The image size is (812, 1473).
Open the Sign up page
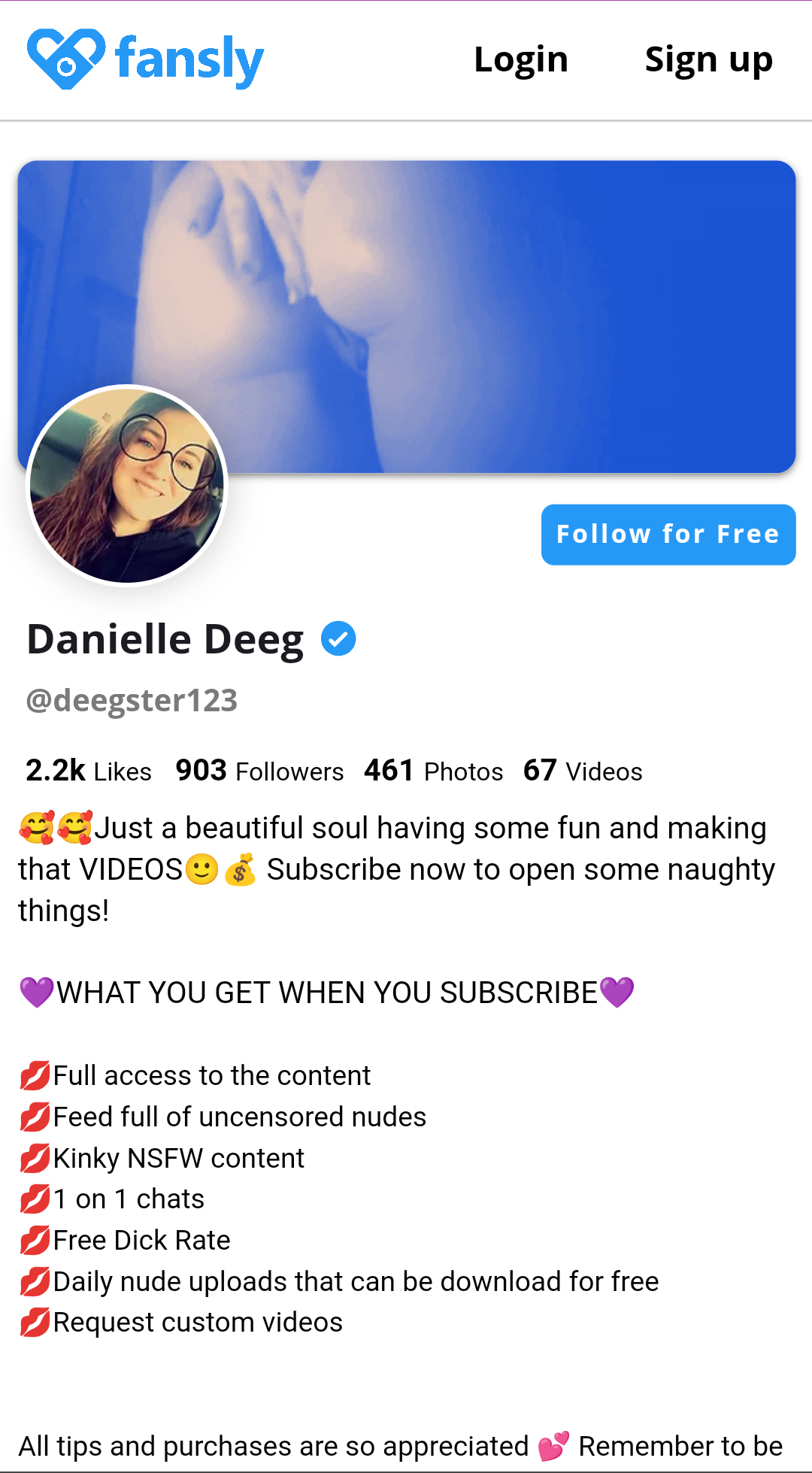click(709, 59)
